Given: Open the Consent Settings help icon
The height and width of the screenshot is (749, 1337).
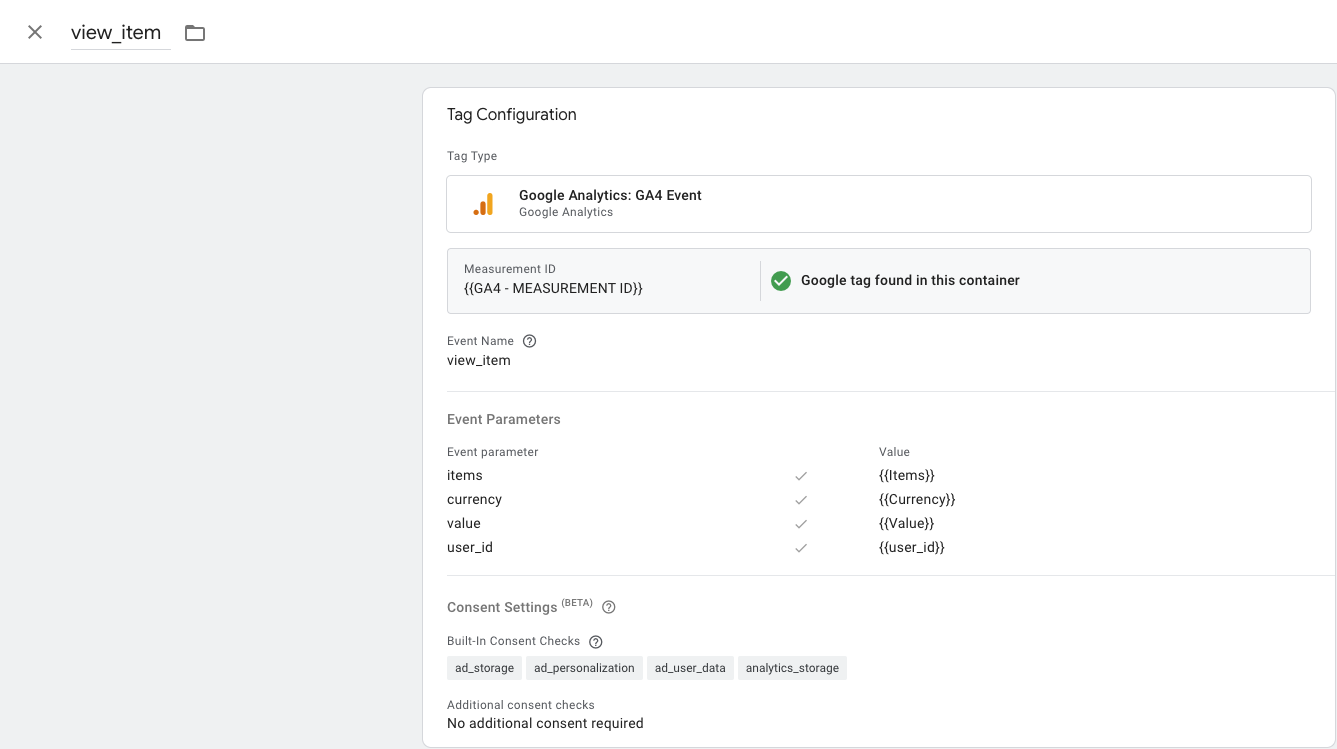Looking at the screenshot, I should click(x=608, y=607).
